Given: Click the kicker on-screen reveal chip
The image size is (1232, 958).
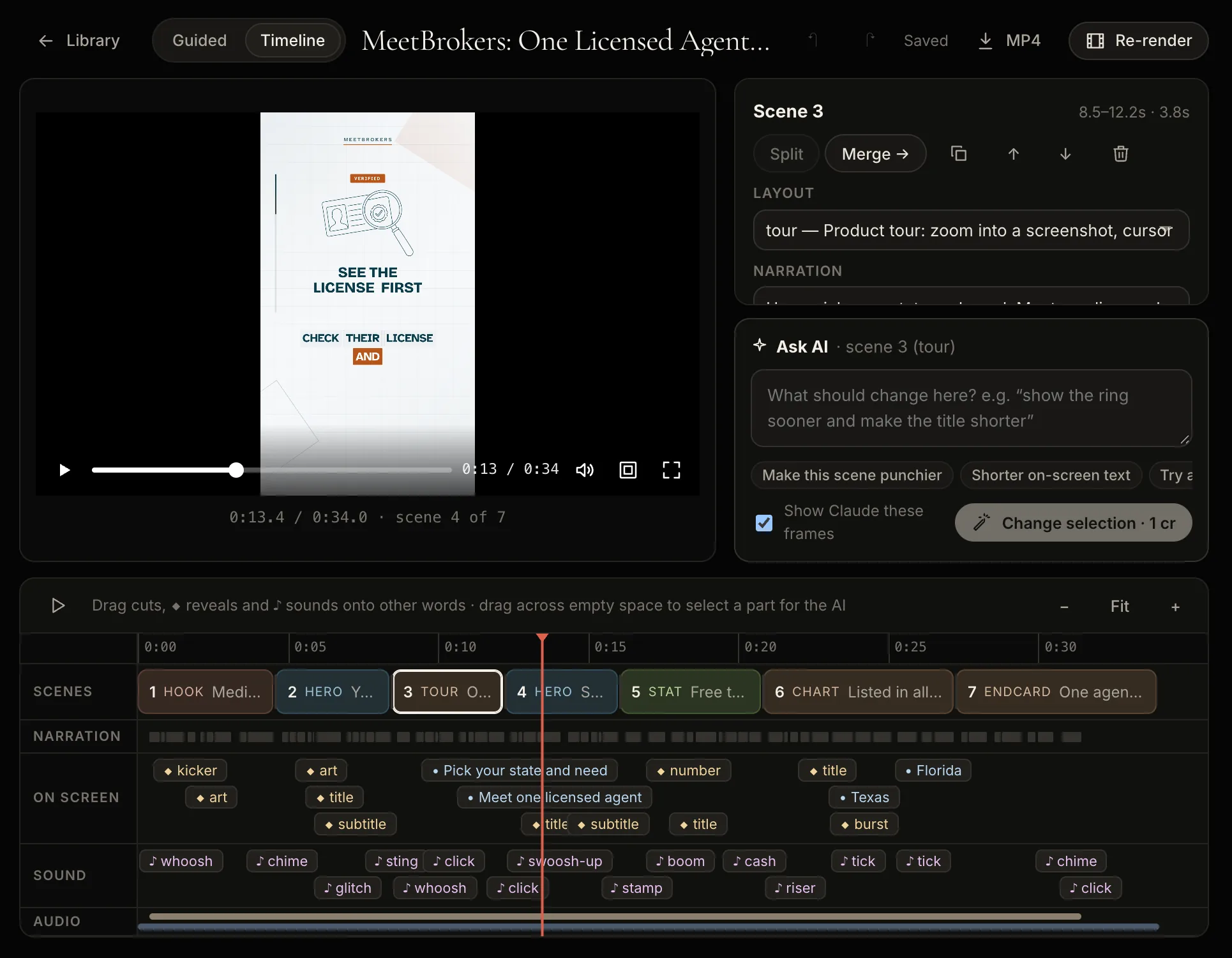Looking at the screenshot, I should pos(190,770).
